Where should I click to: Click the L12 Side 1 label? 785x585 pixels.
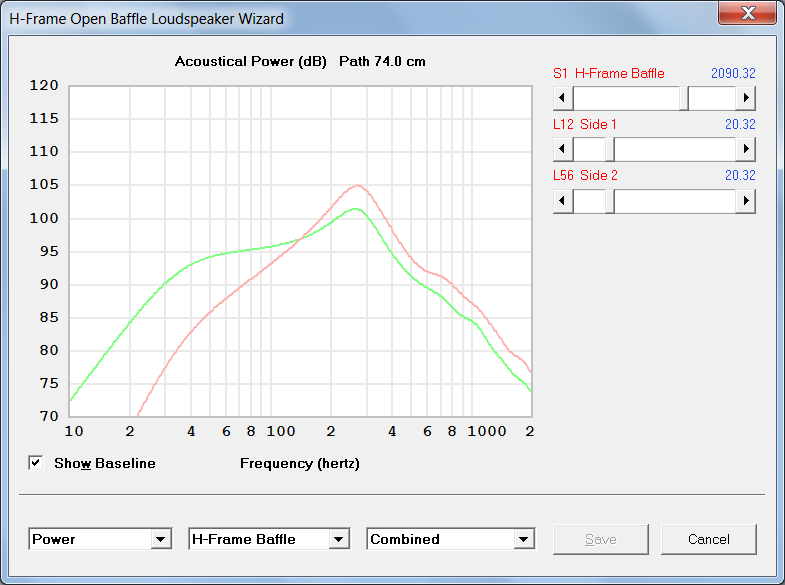click(585, 124)
